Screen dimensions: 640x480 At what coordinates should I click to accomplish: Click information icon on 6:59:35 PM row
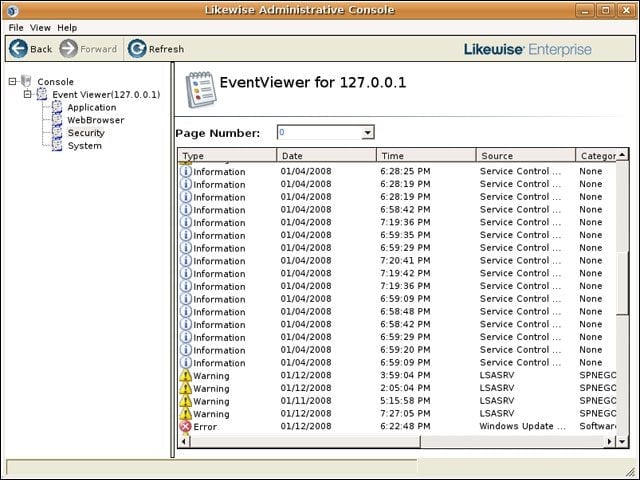click(186, 235)
